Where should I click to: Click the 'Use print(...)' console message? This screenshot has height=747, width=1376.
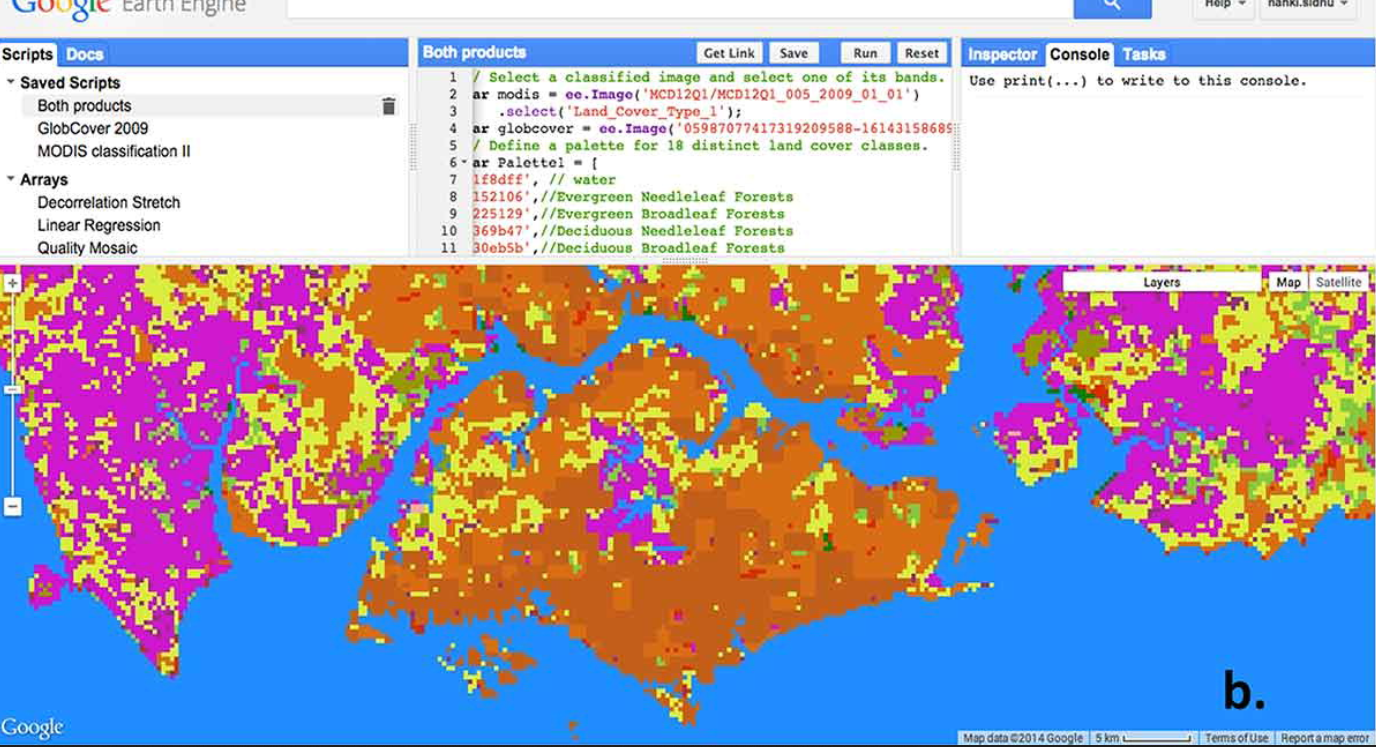1138,81
